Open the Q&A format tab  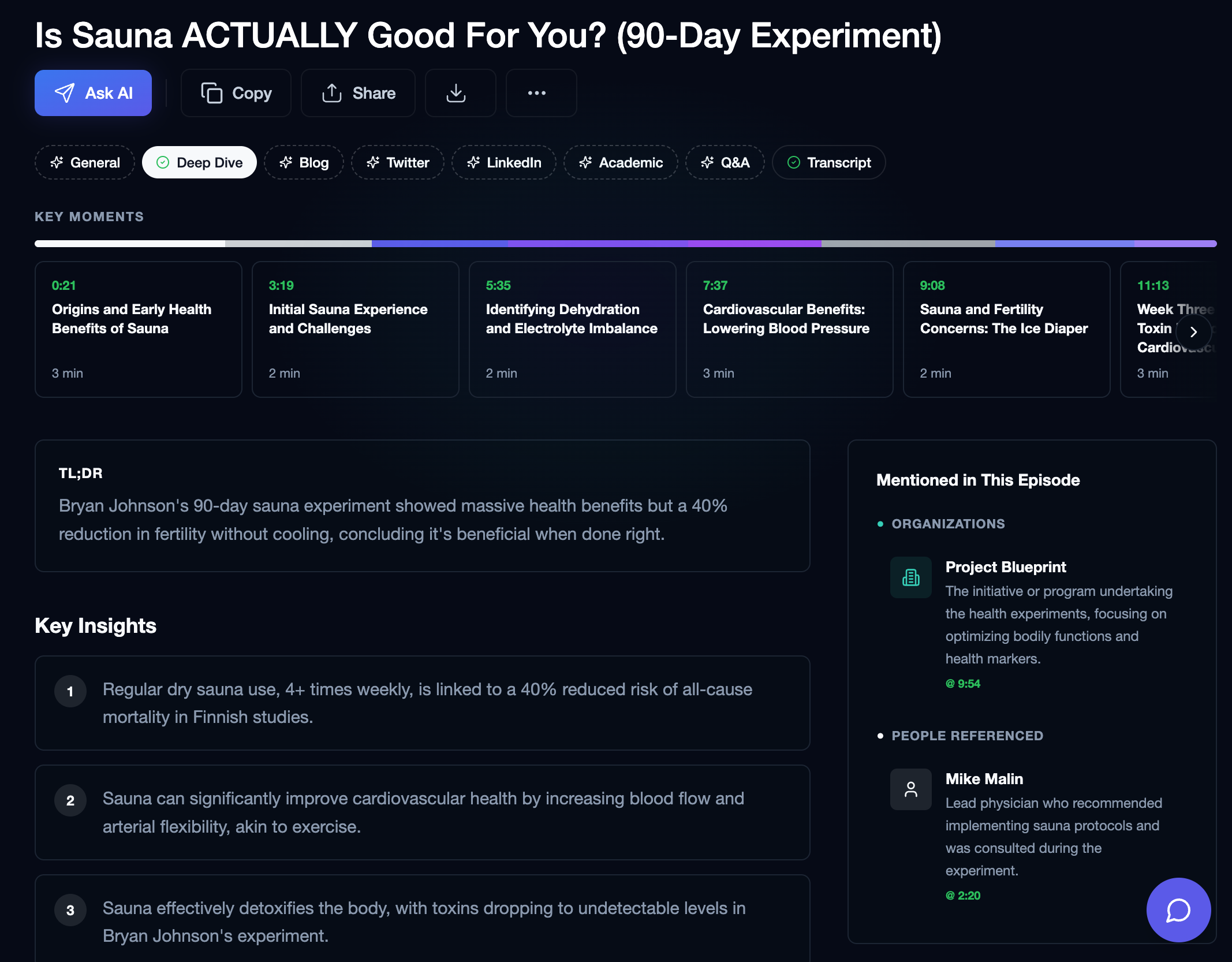(x=725, y=163)
